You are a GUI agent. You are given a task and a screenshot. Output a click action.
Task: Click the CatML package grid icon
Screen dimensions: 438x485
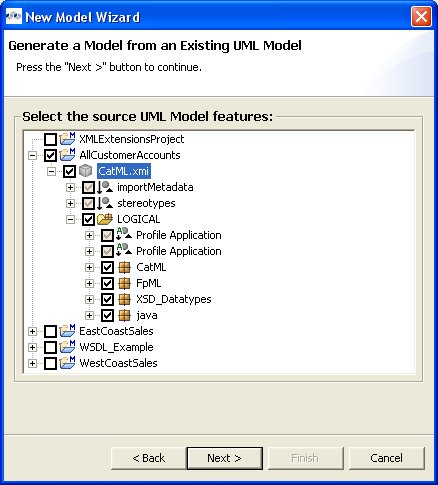(124, 267)
